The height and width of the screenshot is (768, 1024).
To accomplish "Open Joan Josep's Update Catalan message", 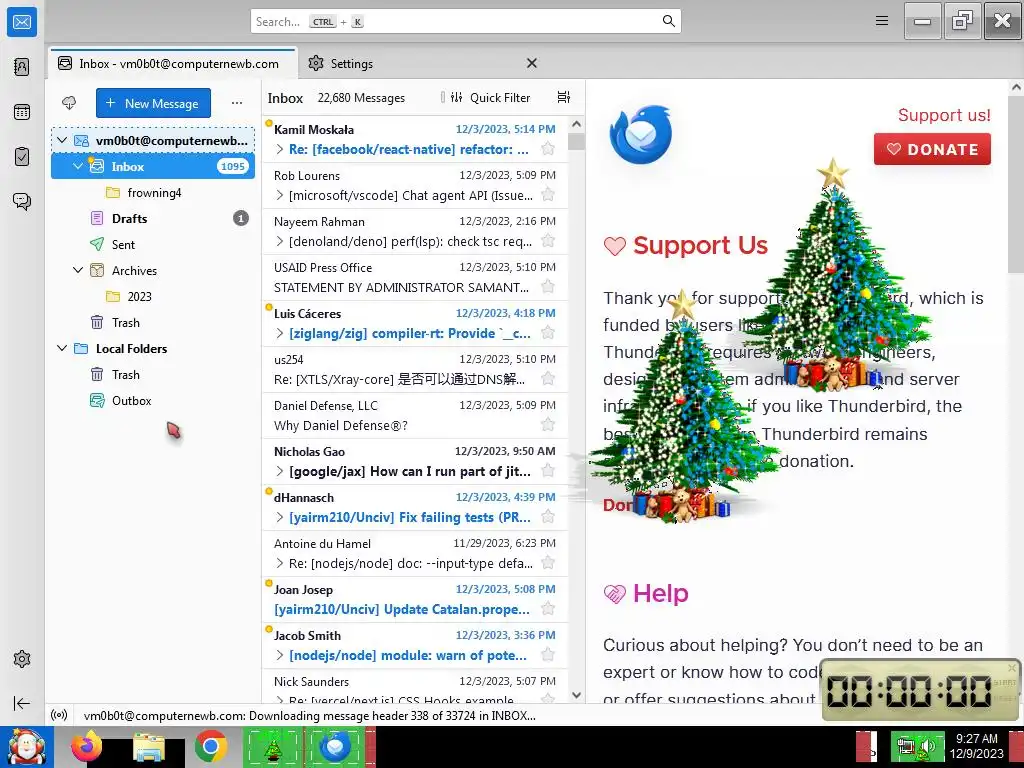I will [415, 600].
